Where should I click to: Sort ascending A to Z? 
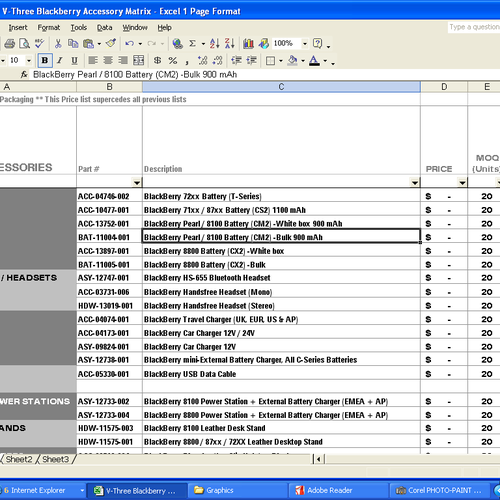click(x=214, y=44)
